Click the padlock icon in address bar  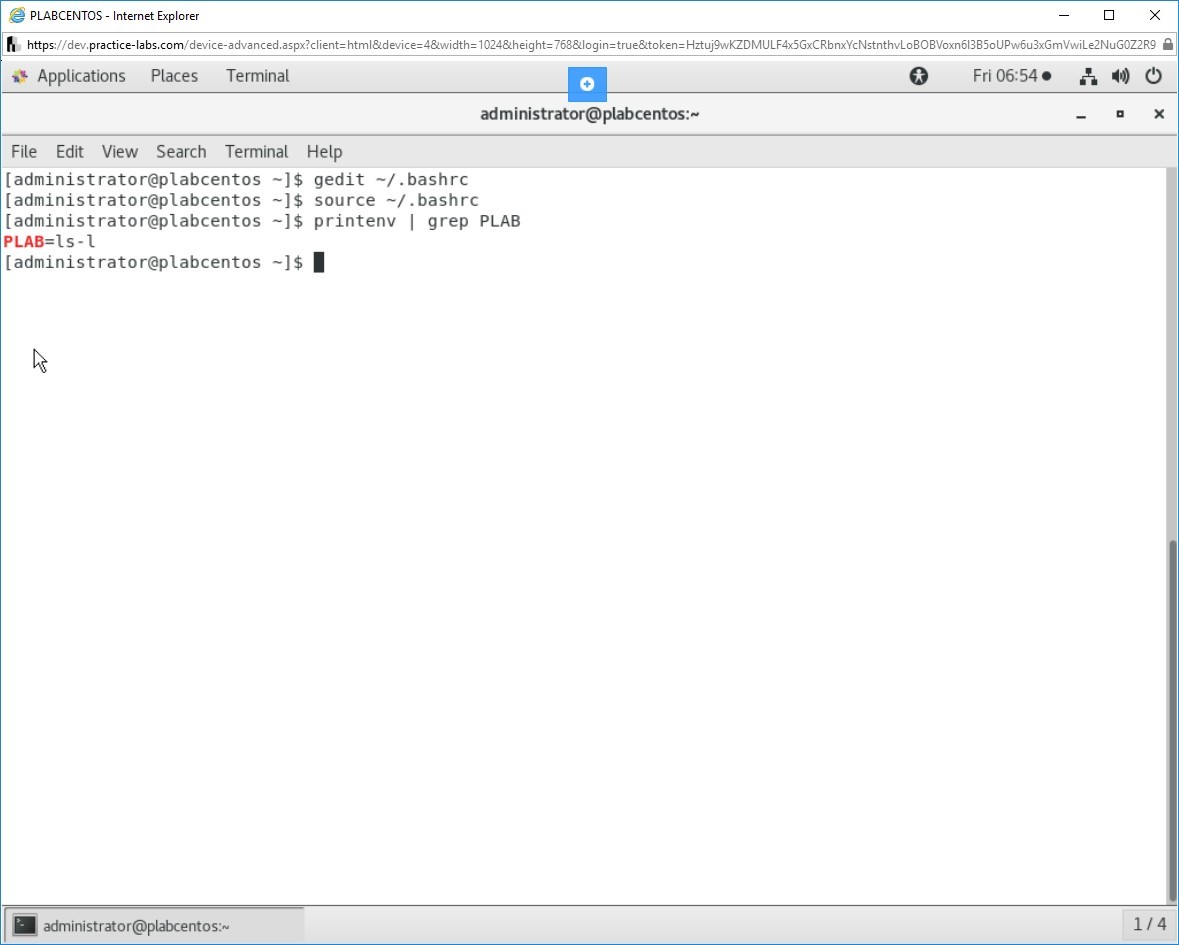point(1167,45)
